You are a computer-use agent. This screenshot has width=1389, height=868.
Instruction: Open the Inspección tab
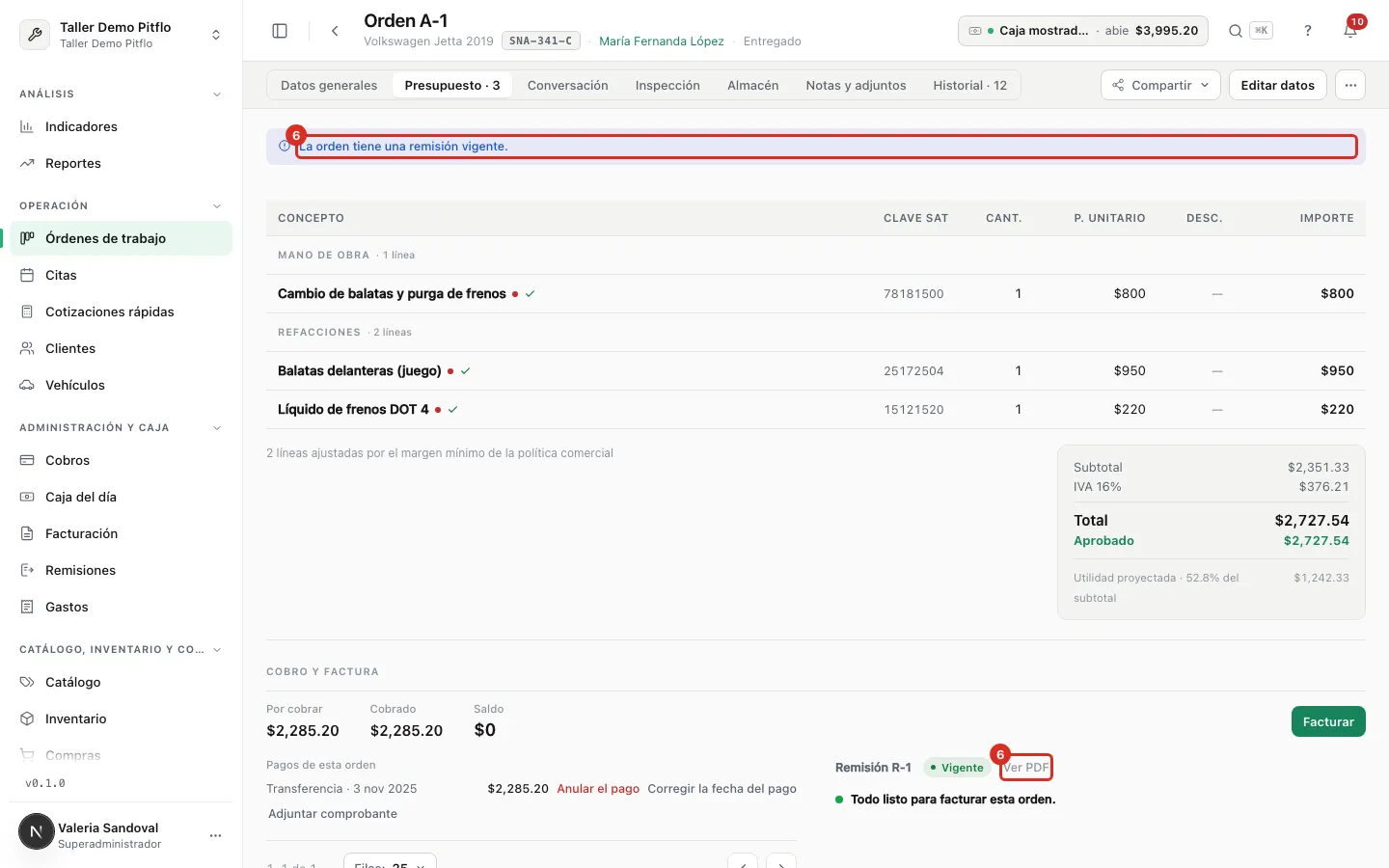coord(667,85)
